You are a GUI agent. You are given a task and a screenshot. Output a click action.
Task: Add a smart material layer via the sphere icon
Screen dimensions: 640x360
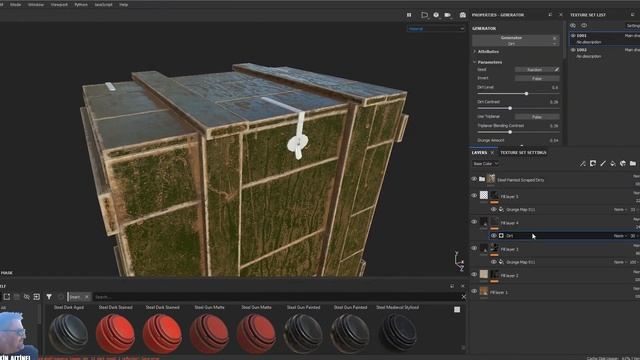click(623, 163)
